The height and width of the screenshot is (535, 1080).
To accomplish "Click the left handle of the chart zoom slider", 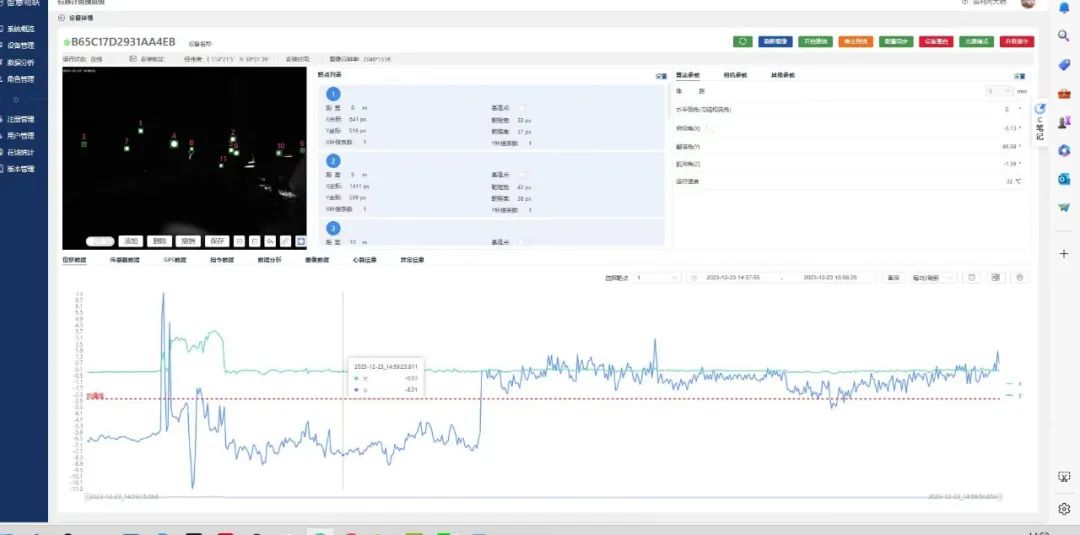I will (86, 496).
